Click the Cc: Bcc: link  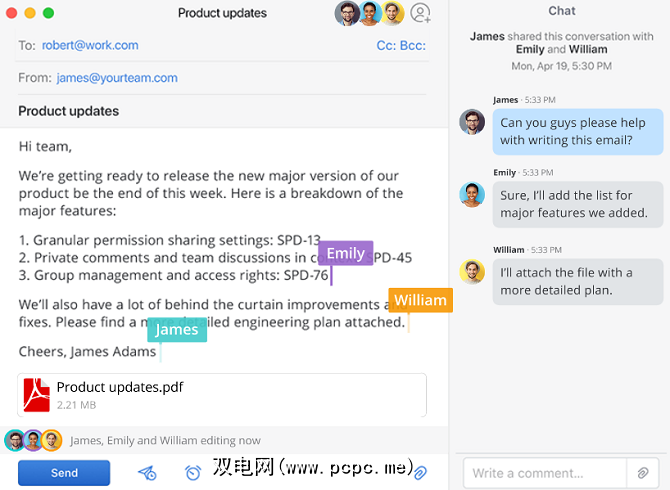click(401, 45)
